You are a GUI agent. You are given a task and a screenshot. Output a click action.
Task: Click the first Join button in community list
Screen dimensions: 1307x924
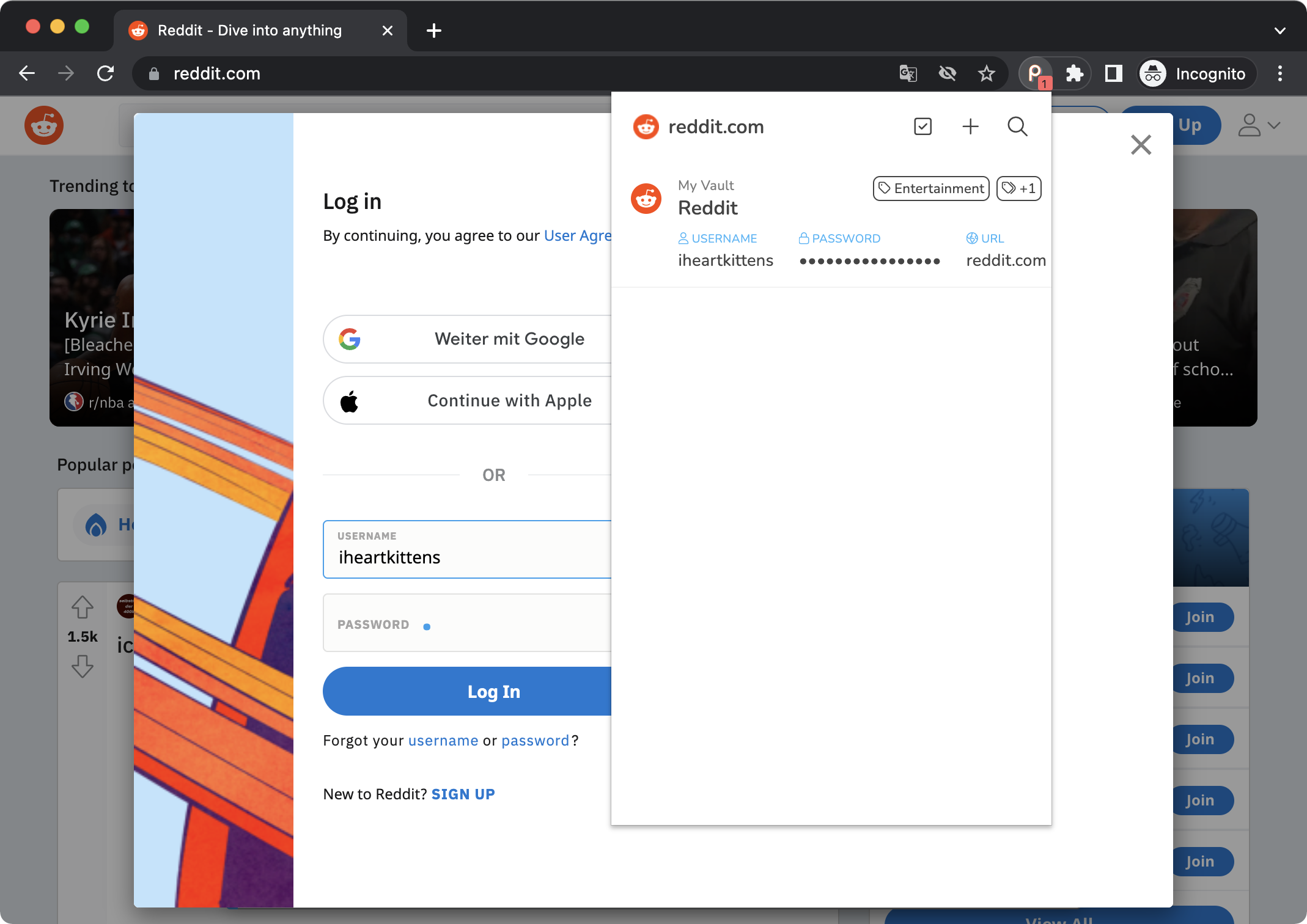pyautogui.click(x=1202, y=617)
